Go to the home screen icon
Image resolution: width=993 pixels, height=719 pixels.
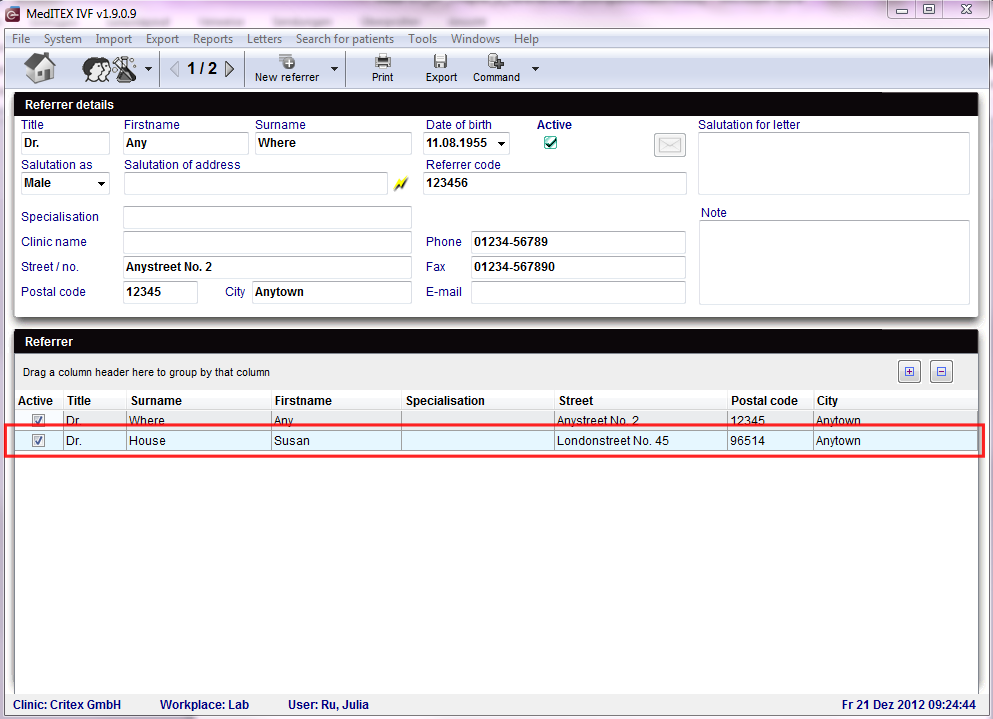click(40, 68)
